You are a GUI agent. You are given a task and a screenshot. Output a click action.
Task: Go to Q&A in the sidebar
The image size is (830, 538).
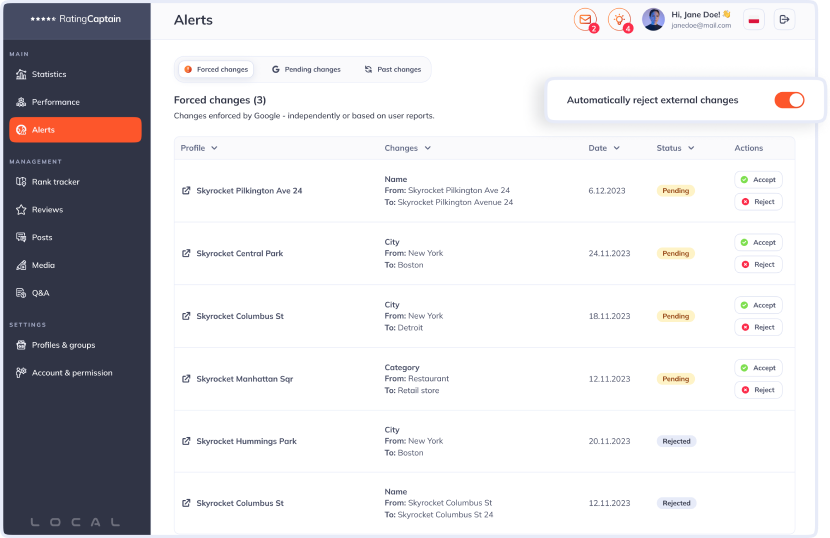40,293
